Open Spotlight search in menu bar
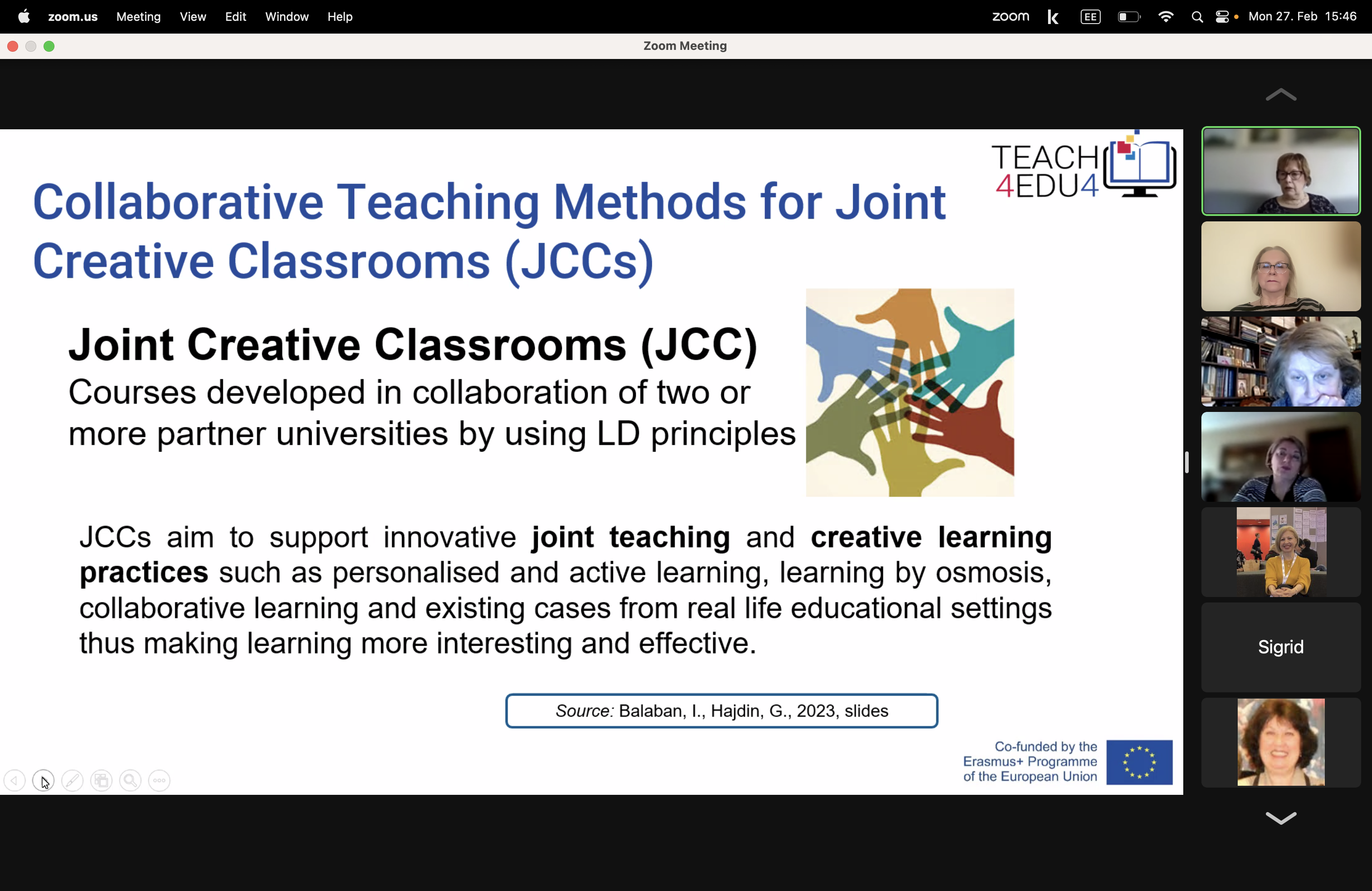 [x=1197, y=17]
